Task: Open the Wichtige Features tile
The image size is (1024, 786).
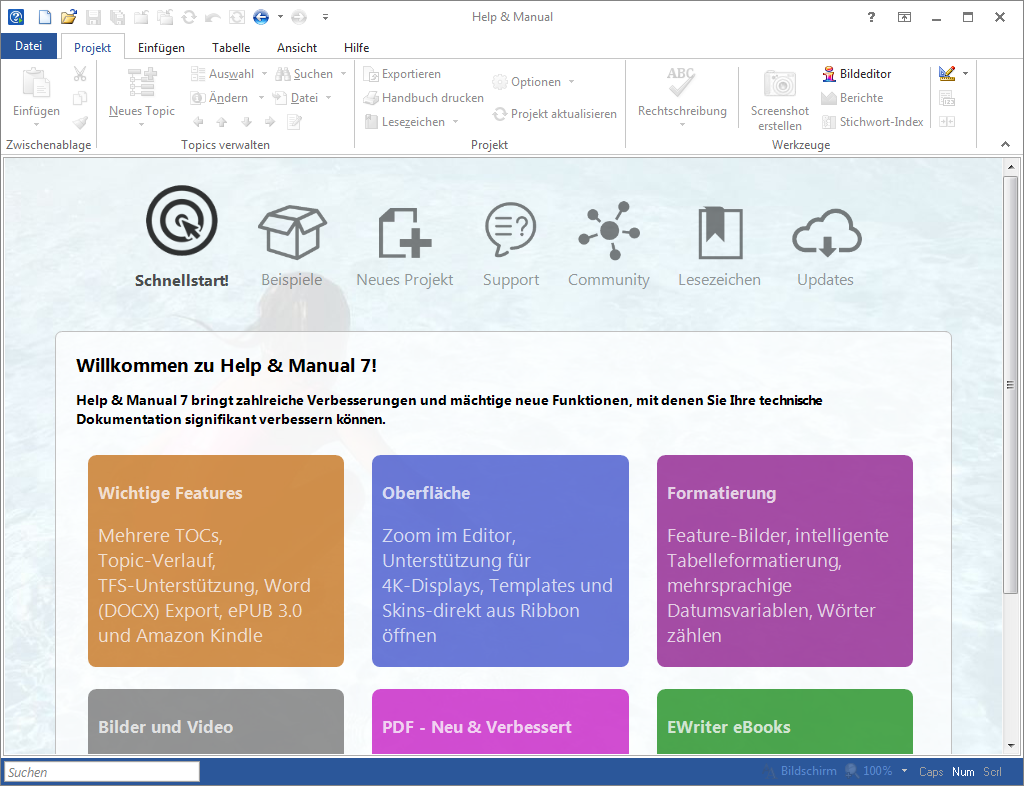Action: [216, 561]
